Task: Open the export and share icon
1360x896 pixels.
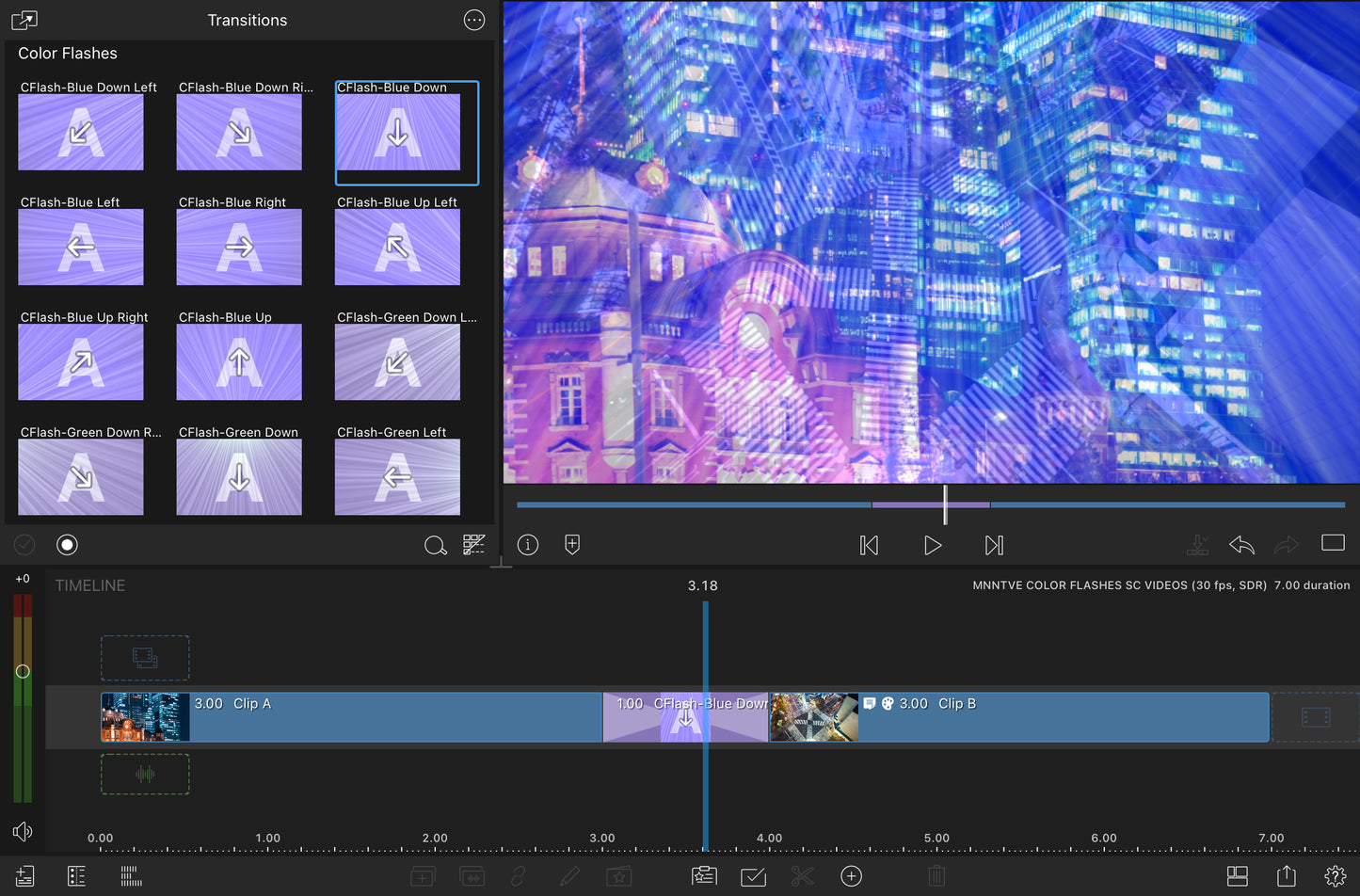Action: pos(1286,876)
